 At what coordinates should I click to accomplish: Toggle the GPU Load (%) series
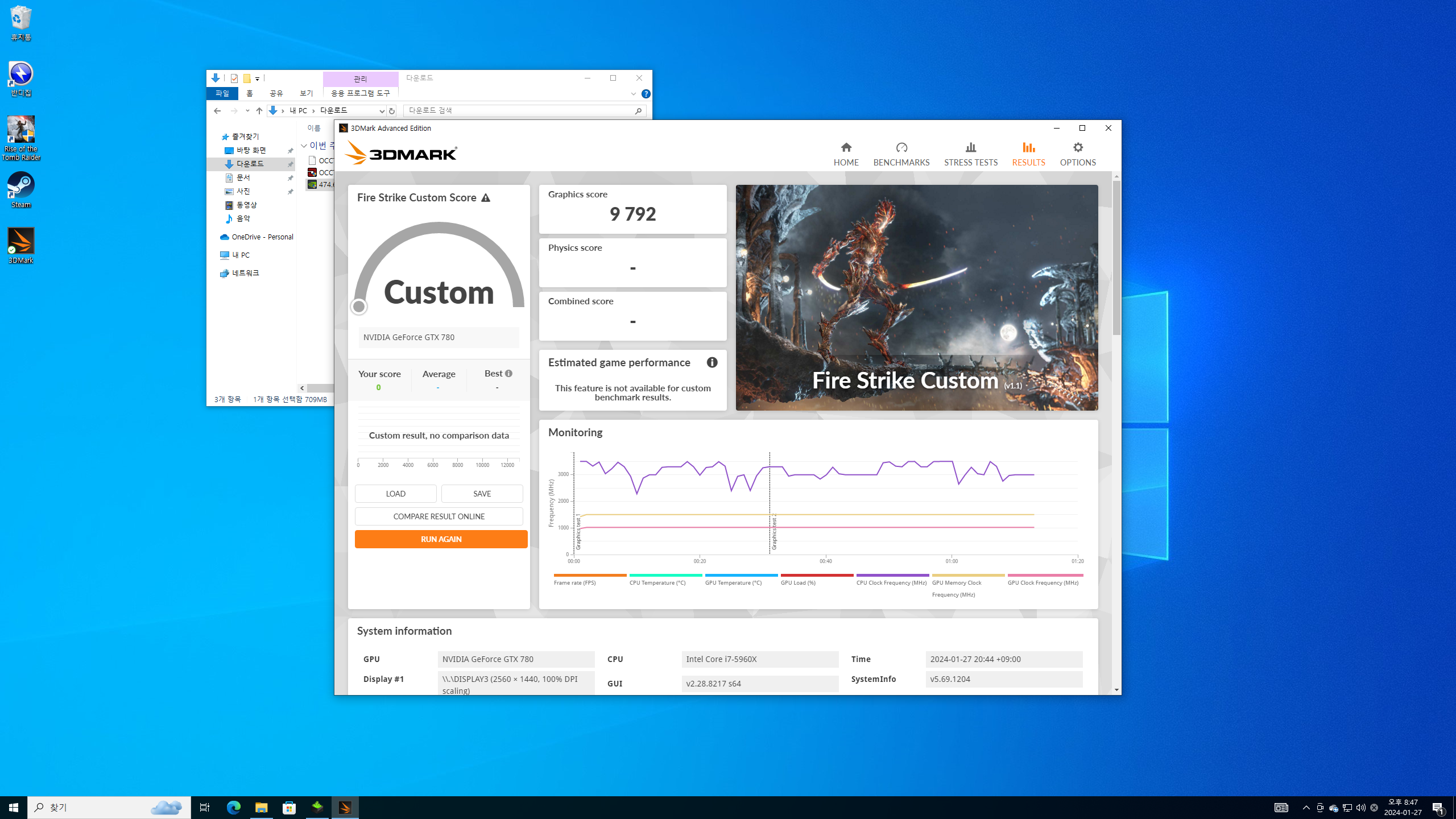pyautogui.click(x=817, y=580)
